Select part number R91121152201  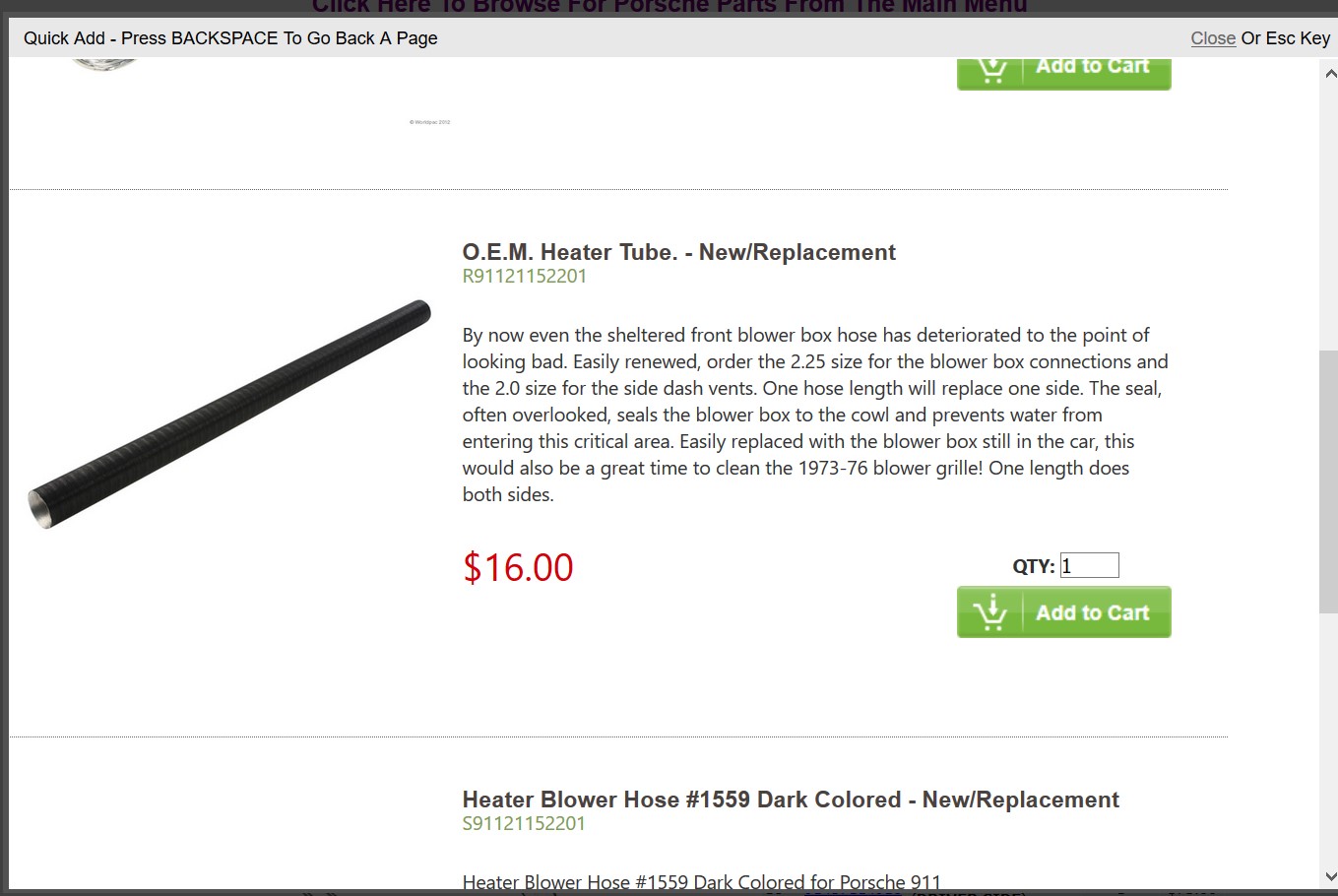pos(524,277)
